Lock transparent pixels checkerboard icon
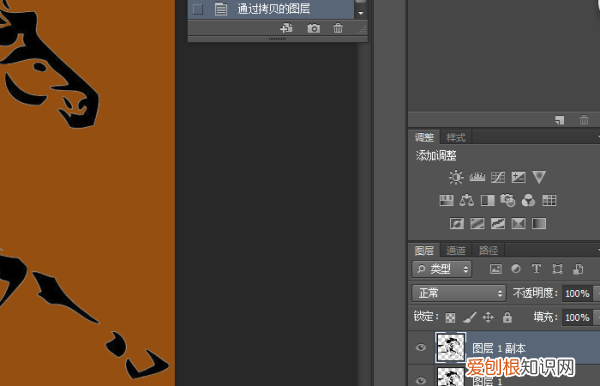 450,318
